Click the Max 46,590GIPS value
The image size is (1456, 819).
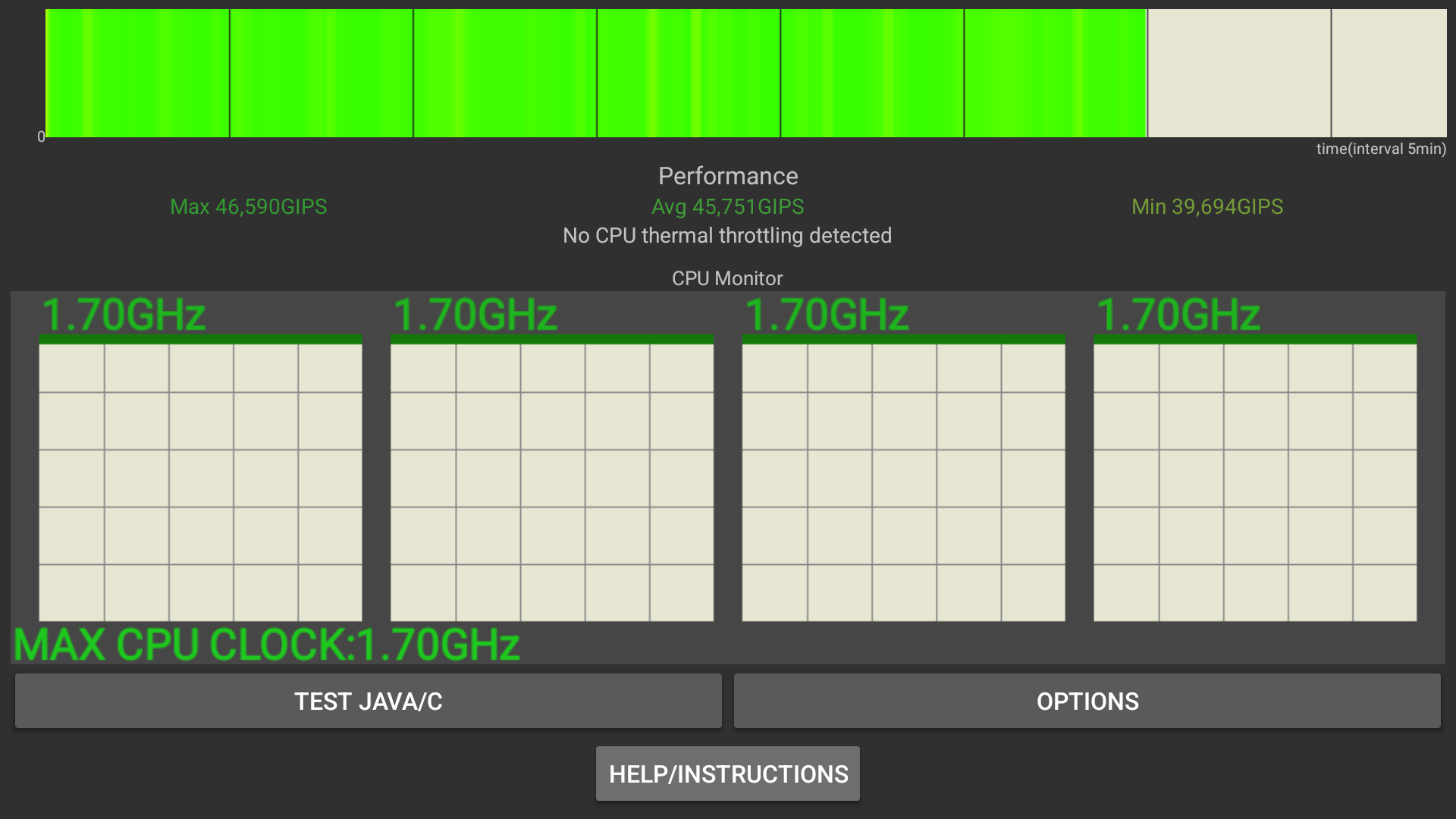[248, 206]
